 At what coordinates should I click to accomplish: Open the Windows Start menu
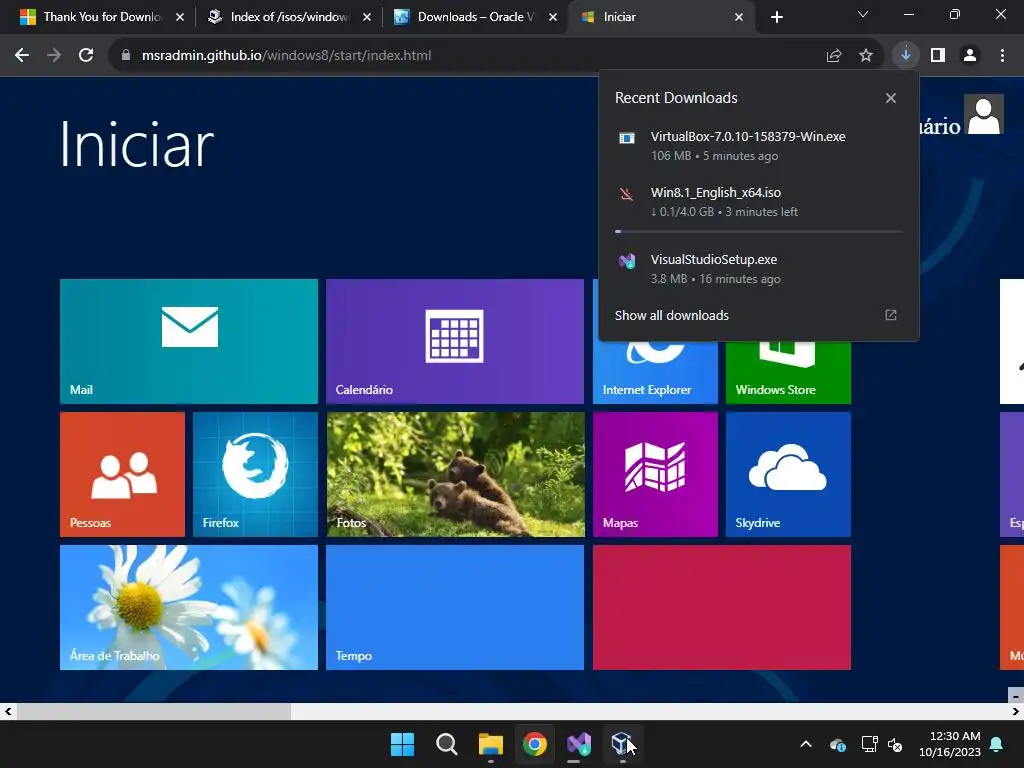402,744
